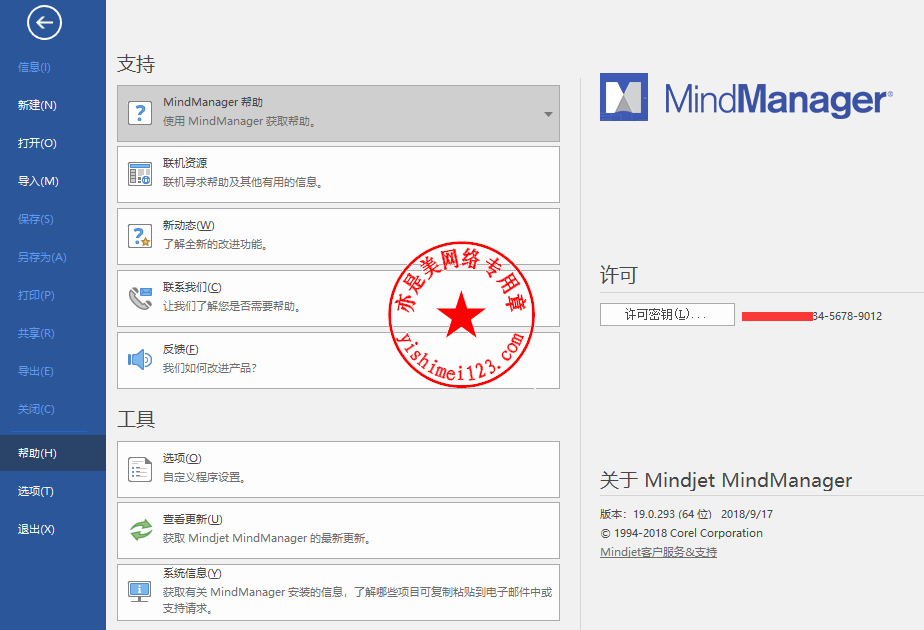This screenshot has width=924, height=630.
Task: Click the Options document list icon
Action: [140, 469]
